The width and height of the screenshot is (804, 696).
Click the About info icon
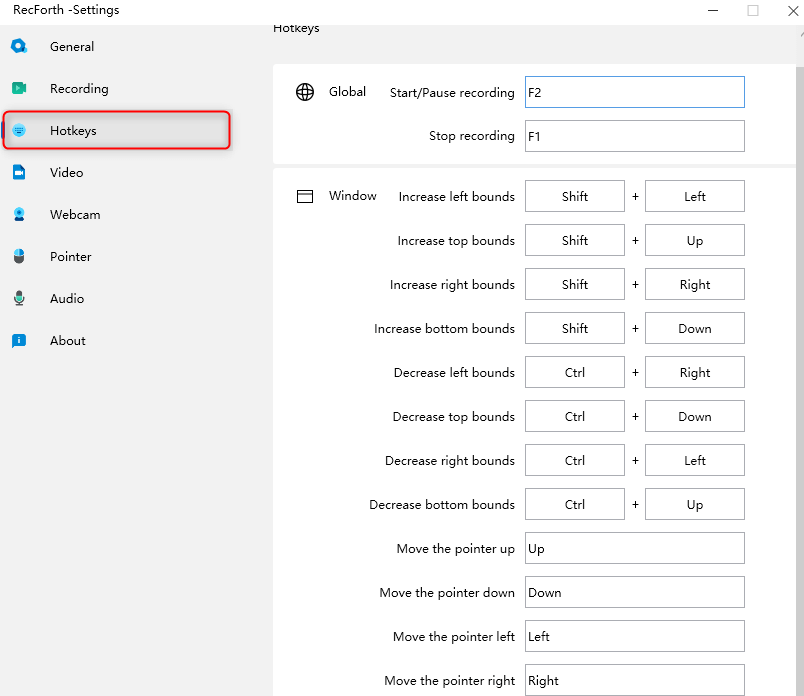pyautogui.click(x=19, y=341)
